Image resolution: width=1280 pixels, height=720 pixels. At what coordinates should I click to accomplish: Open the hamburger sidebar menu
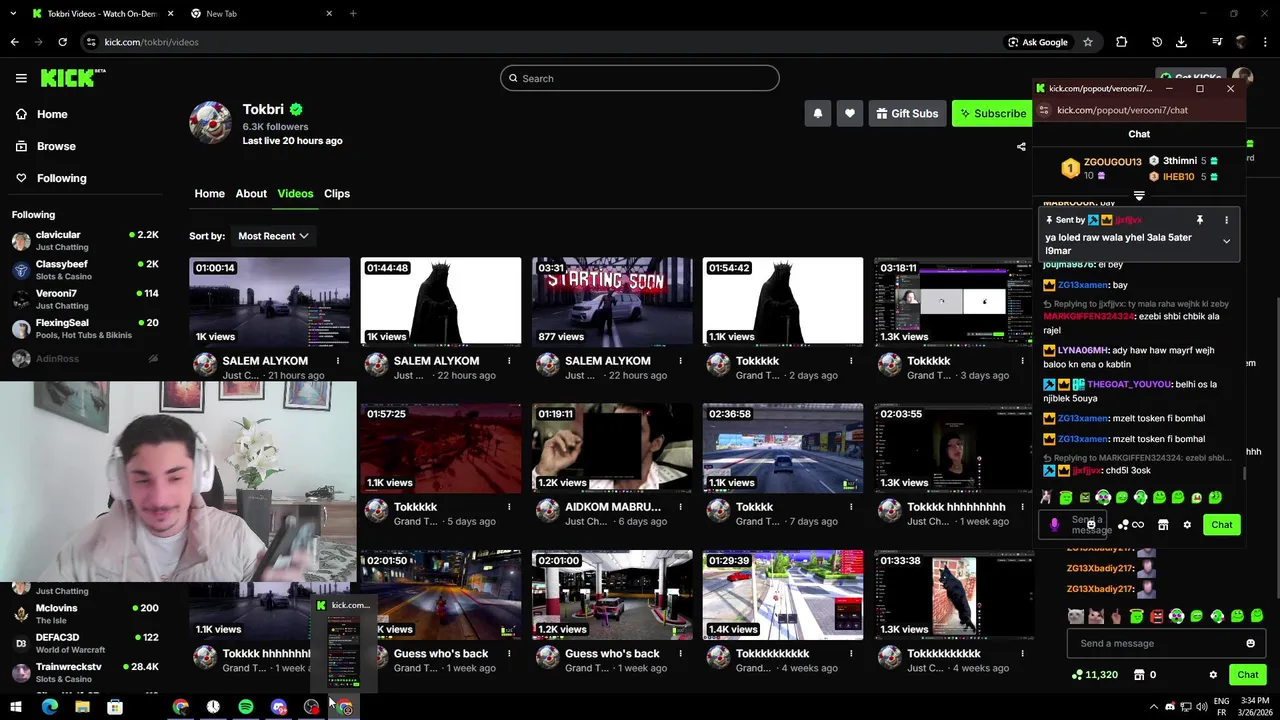click(x=21, y=78)
